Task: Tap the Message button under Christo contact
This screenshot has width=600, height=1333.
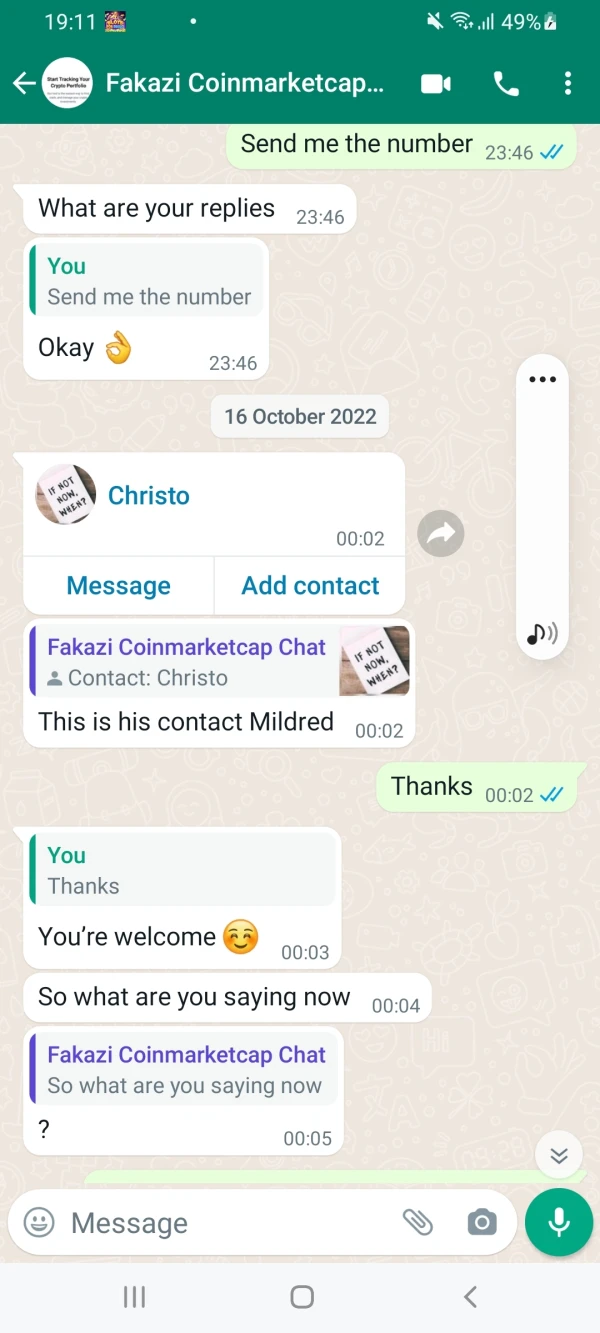Action: (x=118, y=586)
